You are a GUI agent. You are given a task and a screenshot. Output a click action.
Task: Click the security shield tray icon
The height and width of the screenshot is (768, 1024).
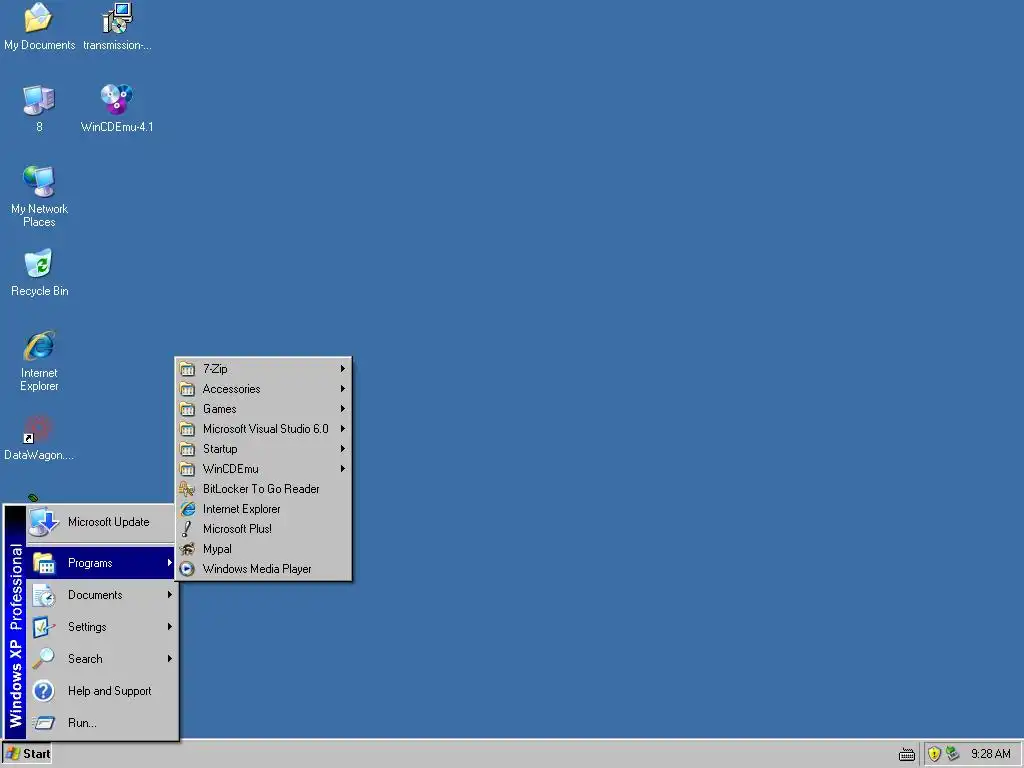935,754
